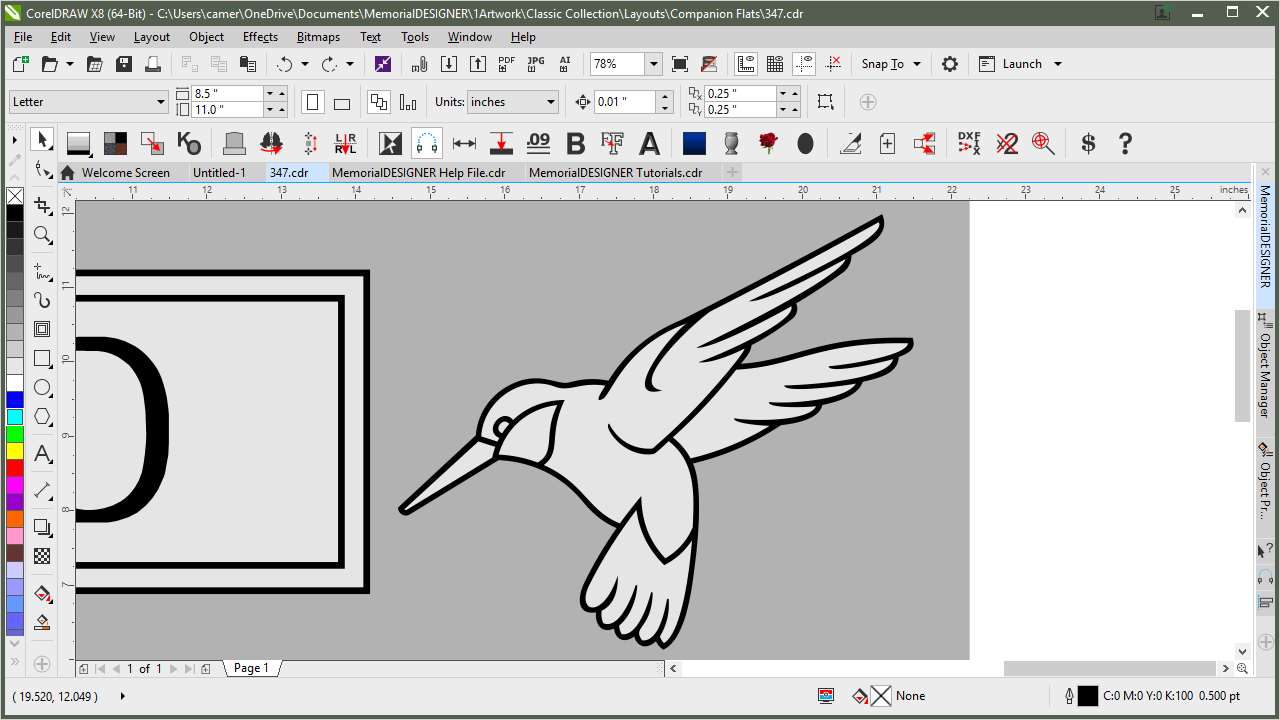Set landscape page orientation
1280x720 pixels.
click(x=341, y=102)
